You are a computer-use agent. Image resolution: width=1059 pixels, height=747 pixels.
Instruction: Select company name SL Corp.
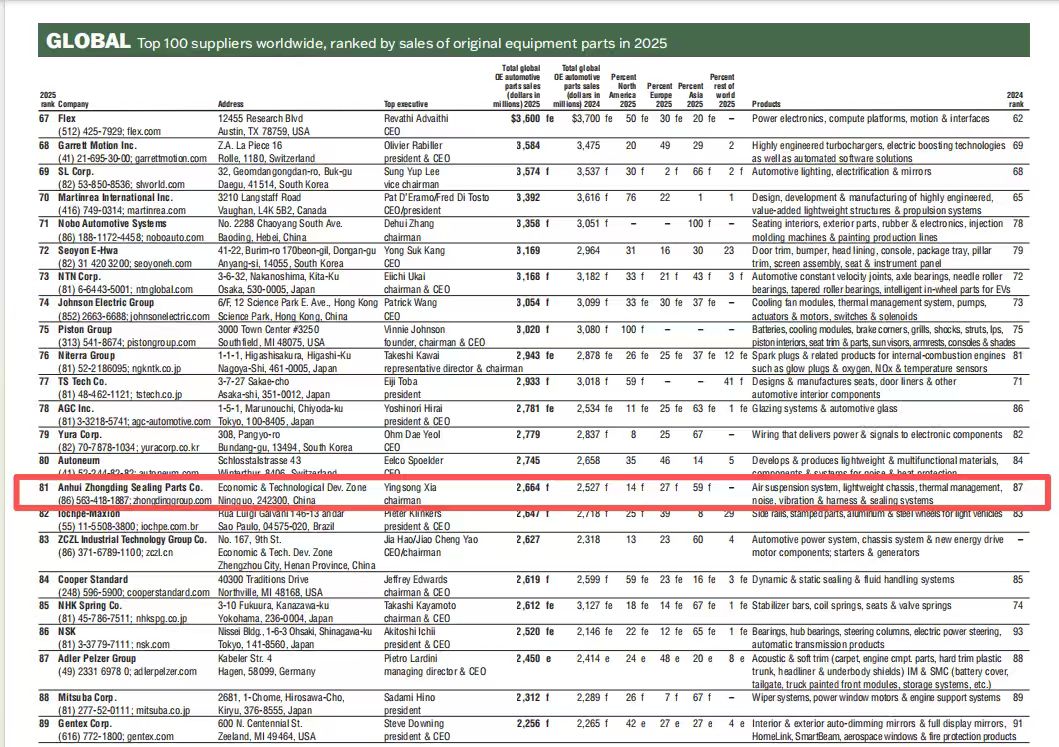click(x=75, y=172)
